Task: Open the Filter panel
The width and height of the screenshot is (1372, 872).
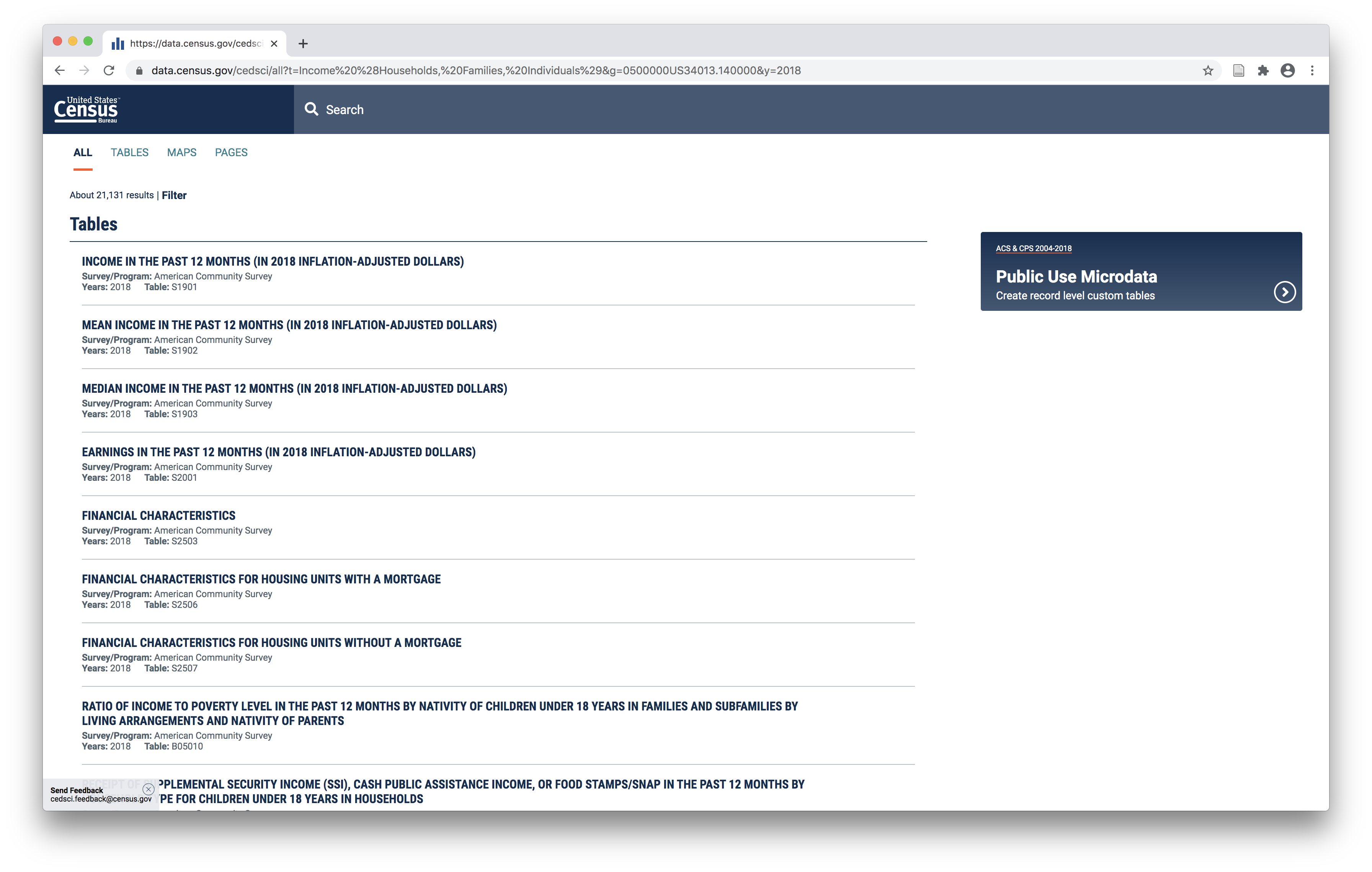Action: pos(174,195)
